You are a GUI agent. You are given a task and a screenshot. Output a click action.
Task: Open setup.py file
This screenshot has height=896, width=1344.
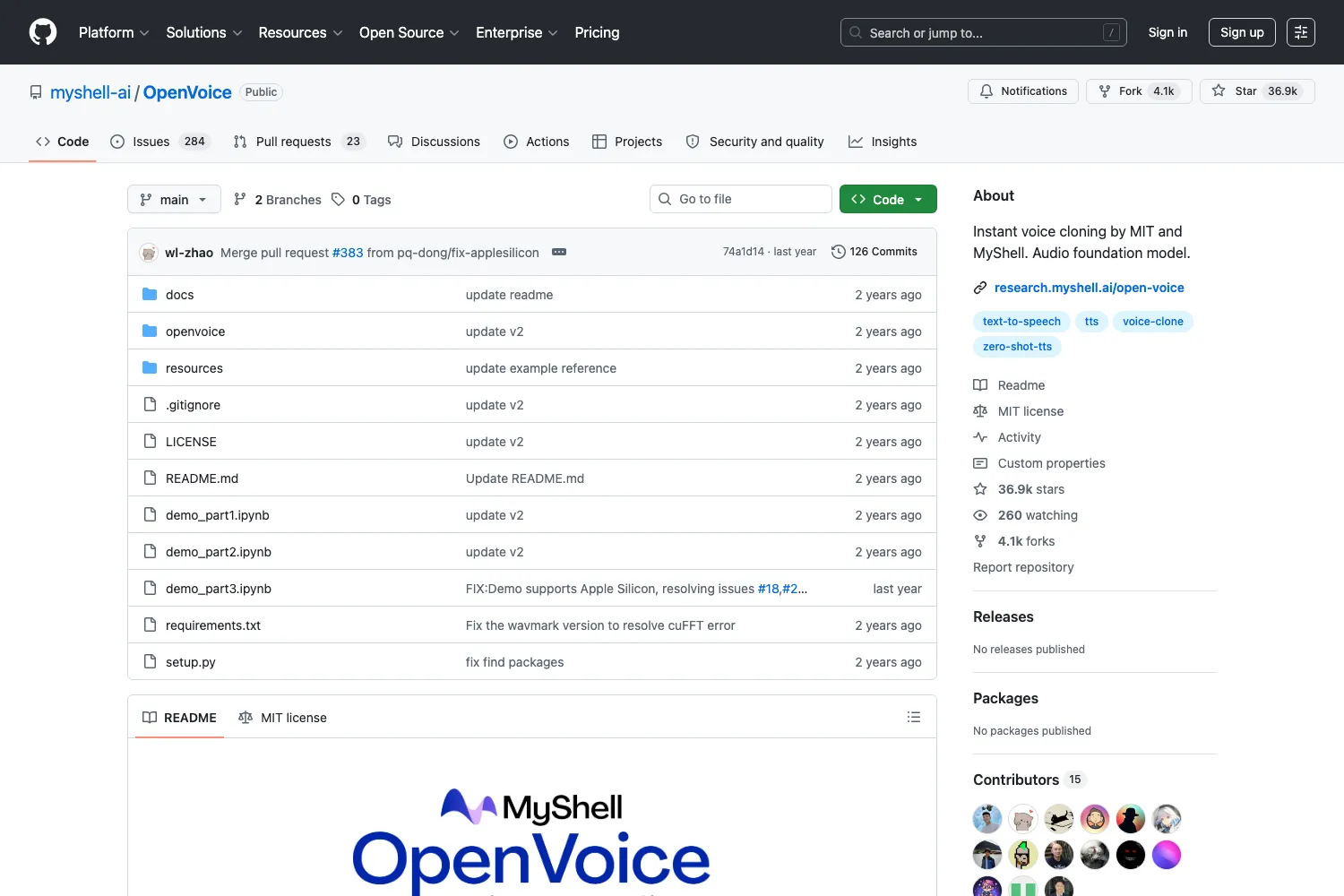click(191, 662)
